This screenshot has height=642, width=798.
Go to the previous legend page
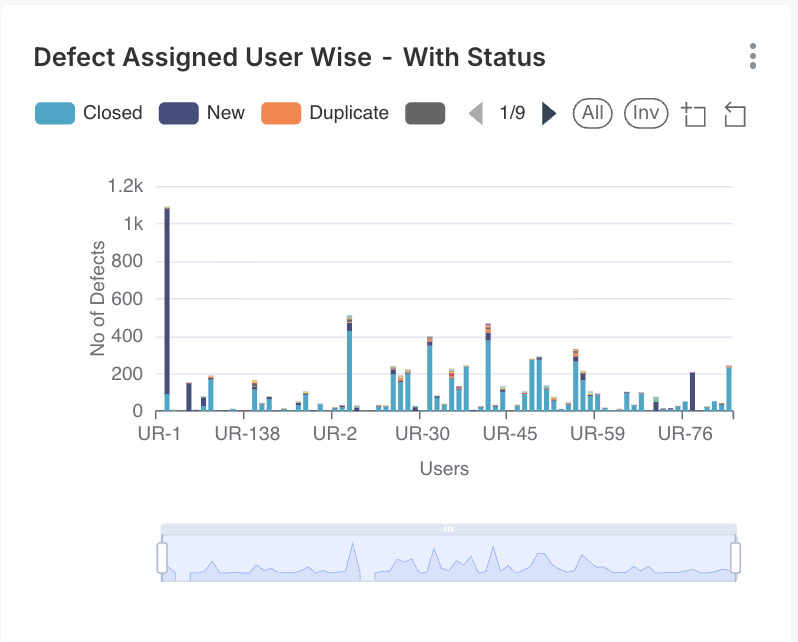(x=476, y=113)
